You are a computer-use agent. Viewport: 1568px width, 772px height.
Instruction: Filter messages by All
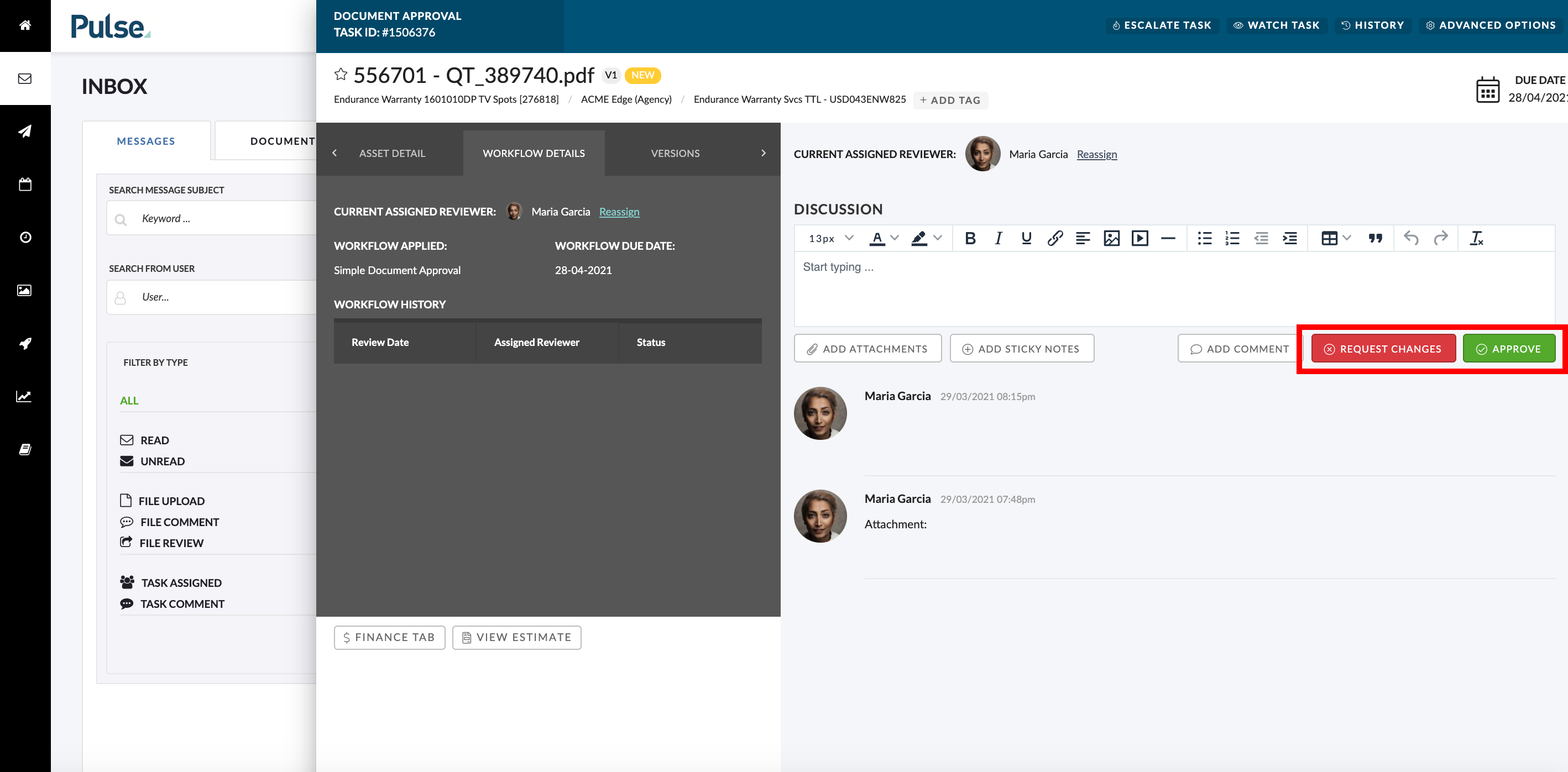point(129,401)
